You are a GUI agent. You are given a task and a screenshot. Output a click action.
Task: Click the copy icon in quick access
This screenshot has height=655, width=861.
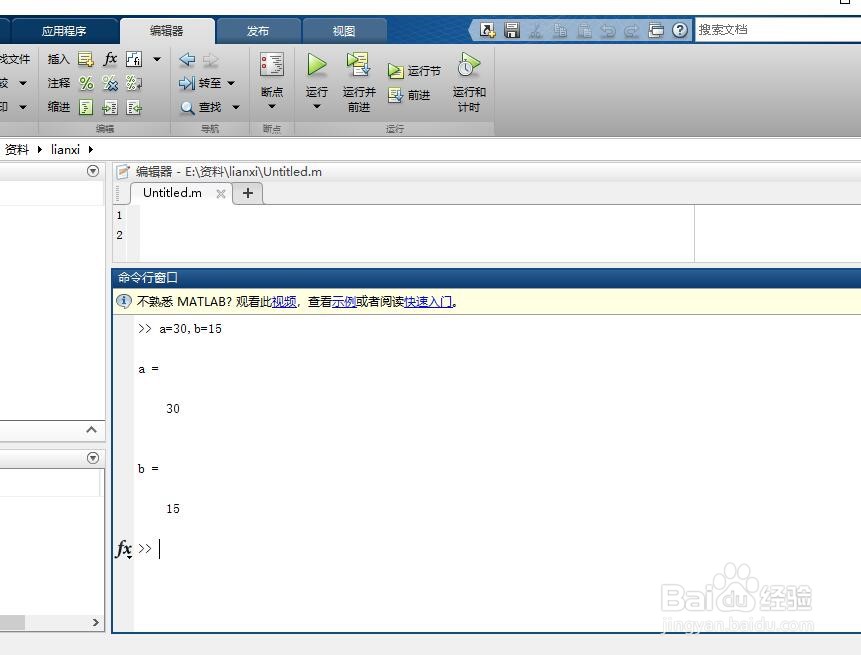click(560, 30)
